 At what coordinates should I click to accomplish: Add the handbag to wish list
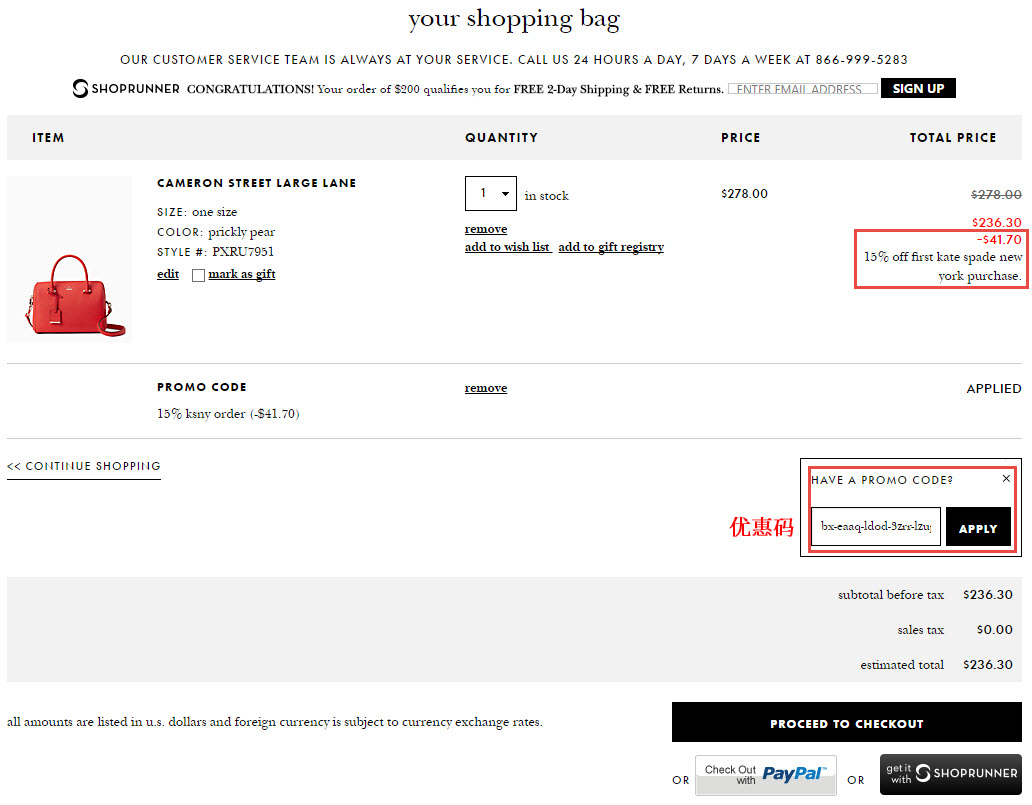(507, 247)
